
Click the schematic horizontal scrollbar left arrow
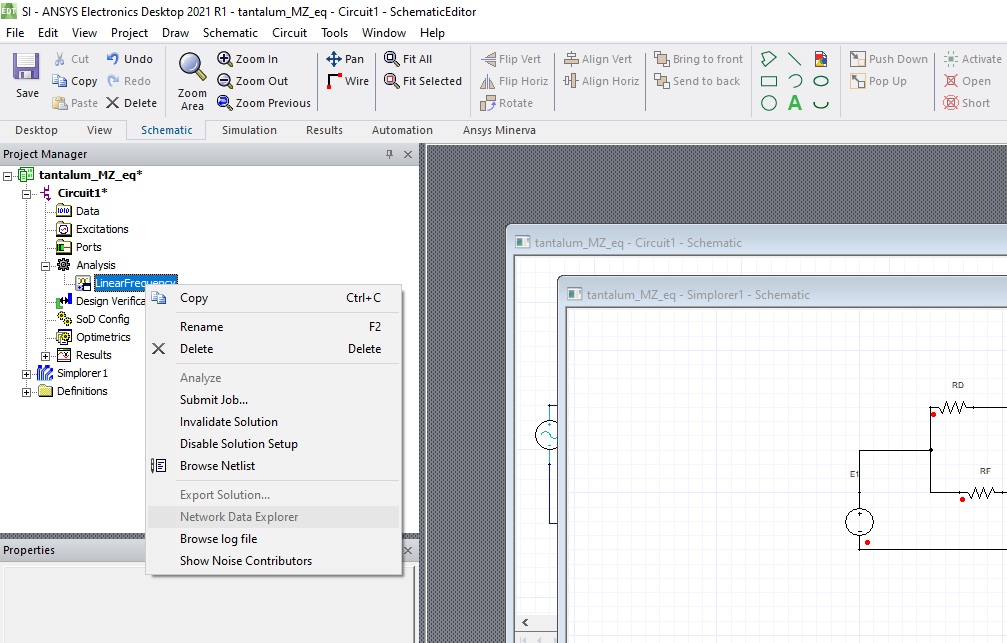click(x=524, y=624)
